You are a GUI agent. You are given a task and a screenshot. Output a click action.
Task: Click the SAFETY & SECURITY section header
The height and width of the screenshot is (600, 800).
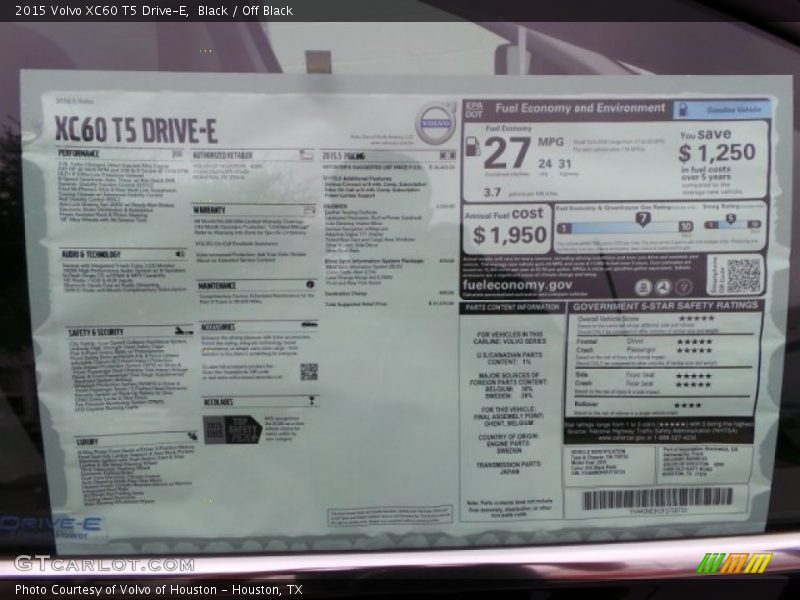click(96, 332)
